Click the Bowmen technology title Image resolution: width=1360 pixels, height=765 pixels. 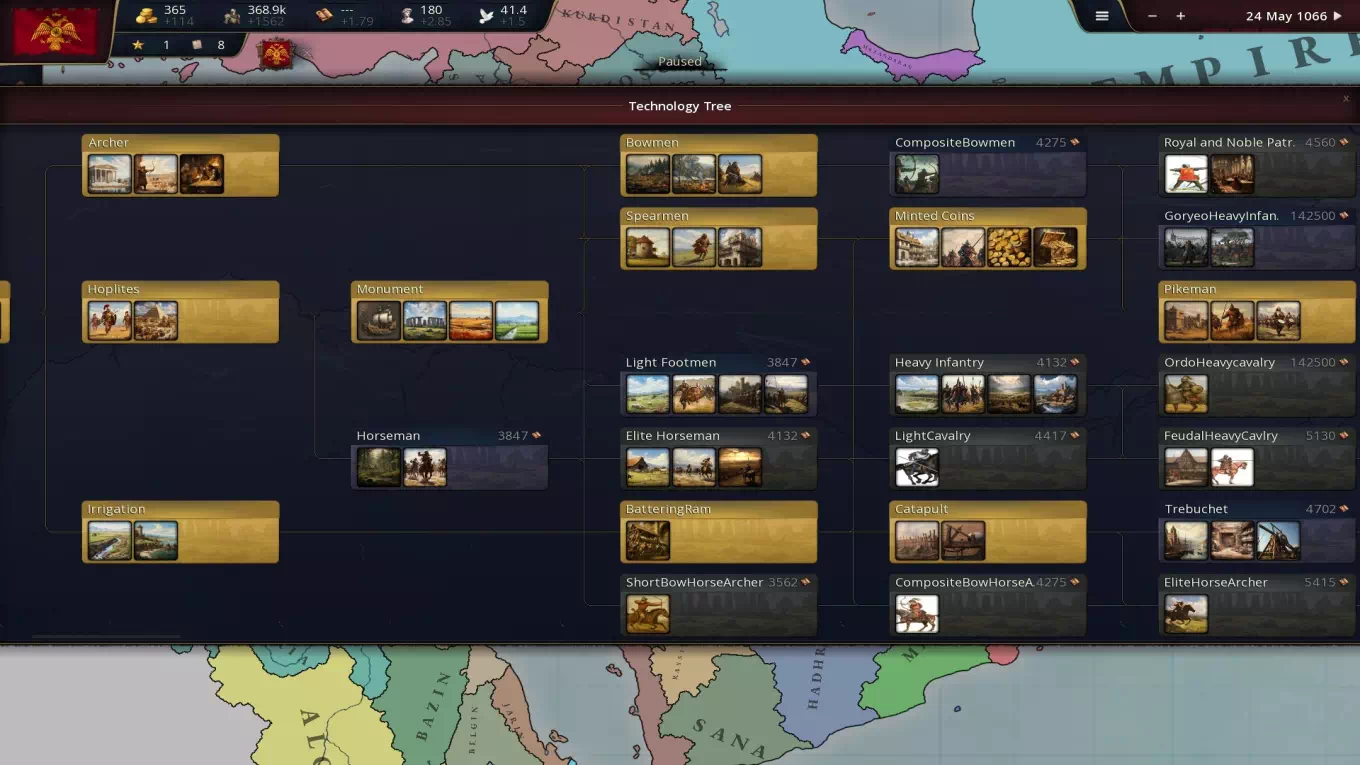coord(652,143)
